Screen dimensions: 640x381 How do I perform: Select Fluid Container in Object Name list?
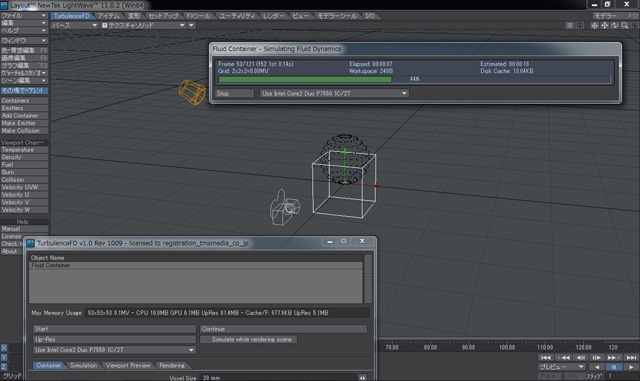196,265
